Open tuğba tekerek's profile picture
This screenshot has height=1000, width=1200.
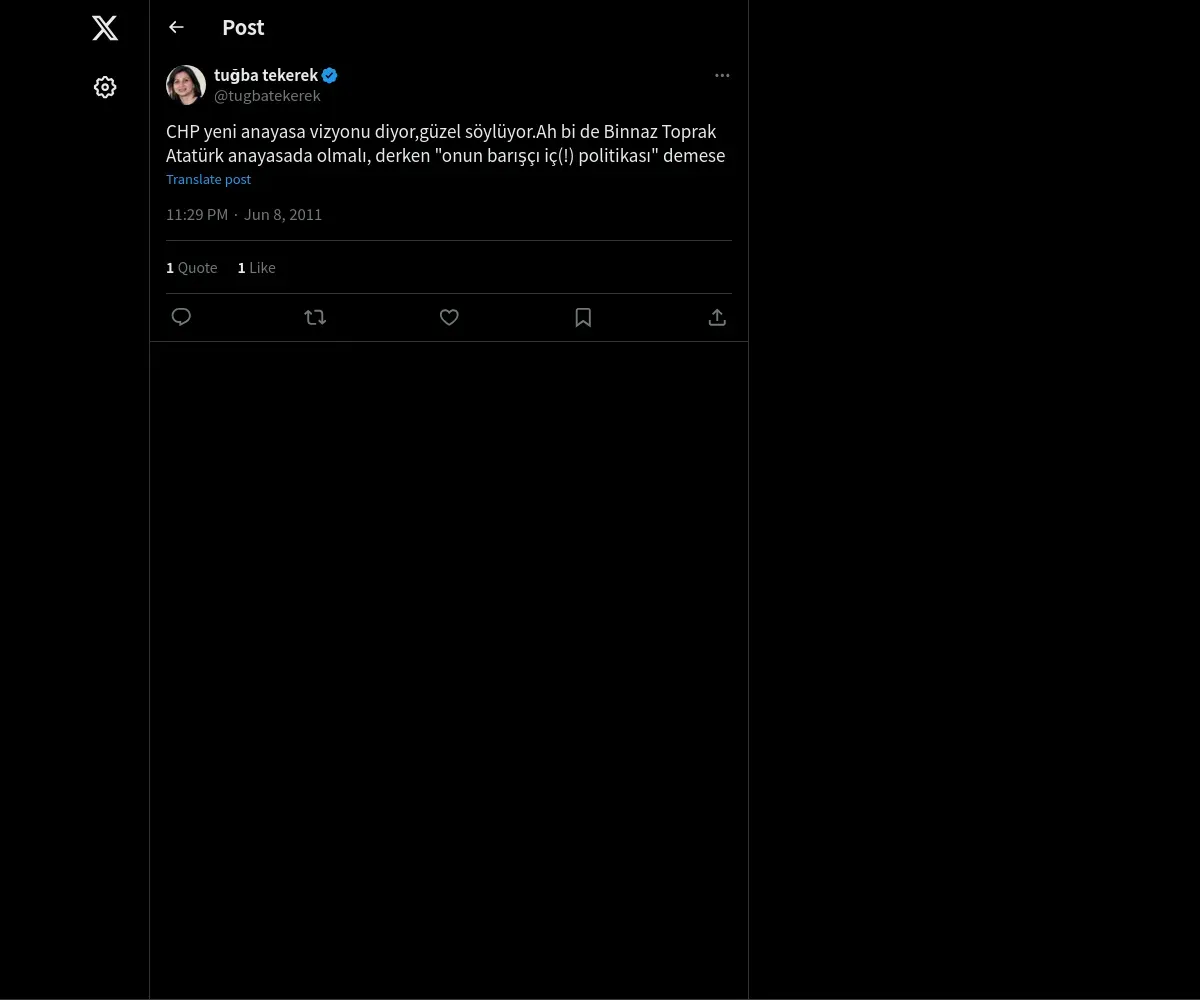[x=186, y=85]
